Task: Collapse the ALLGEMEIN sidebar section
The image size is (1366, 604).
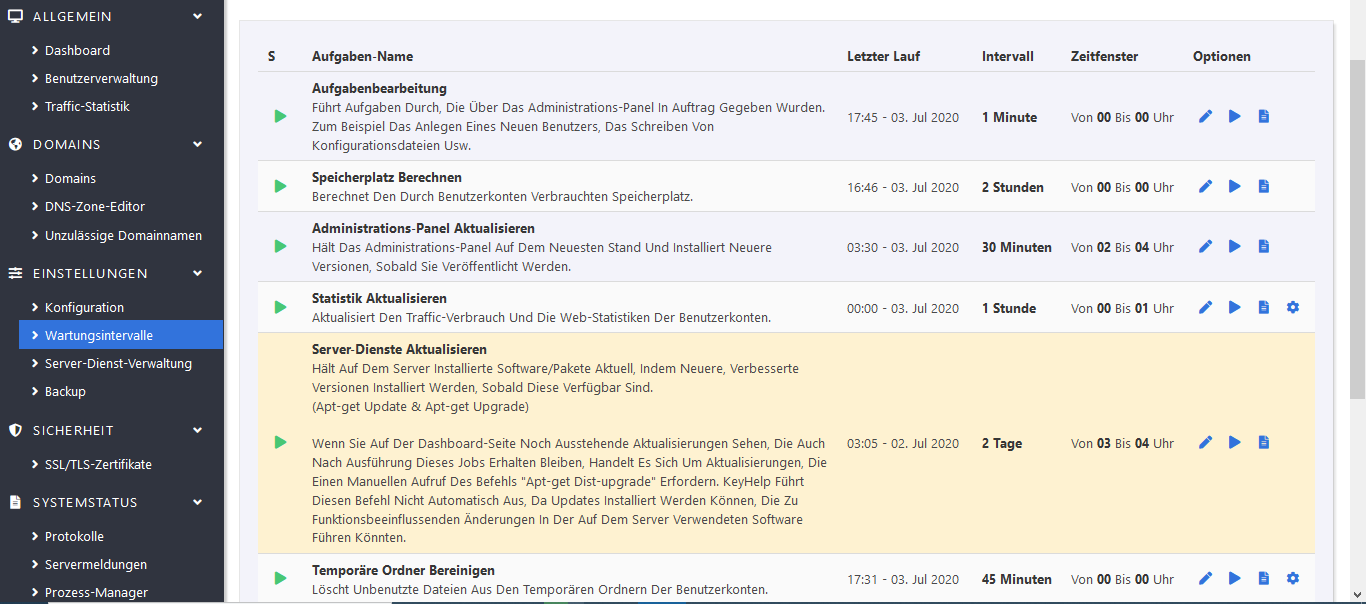Action: 197,17
